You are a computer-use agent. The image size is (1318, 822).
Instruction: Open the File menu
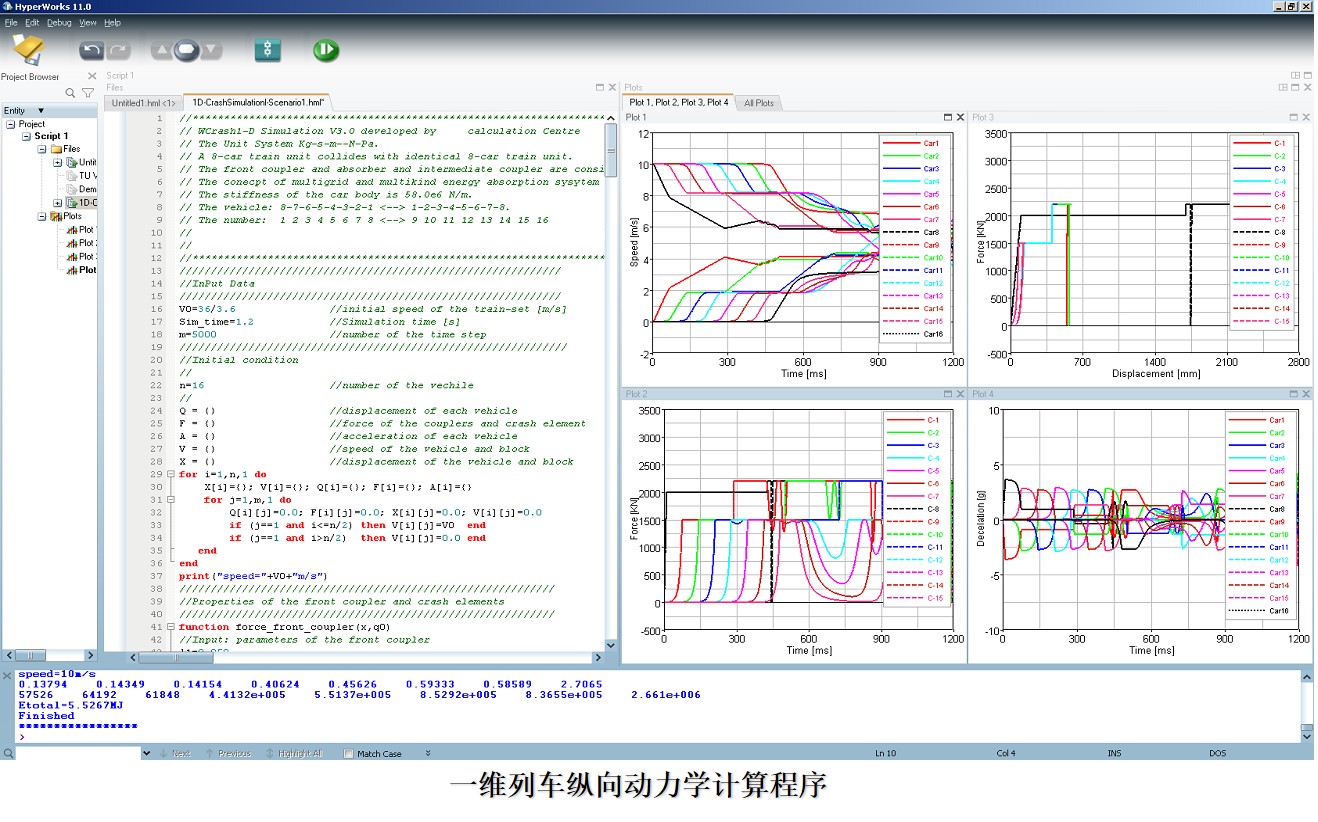(11, 22)
